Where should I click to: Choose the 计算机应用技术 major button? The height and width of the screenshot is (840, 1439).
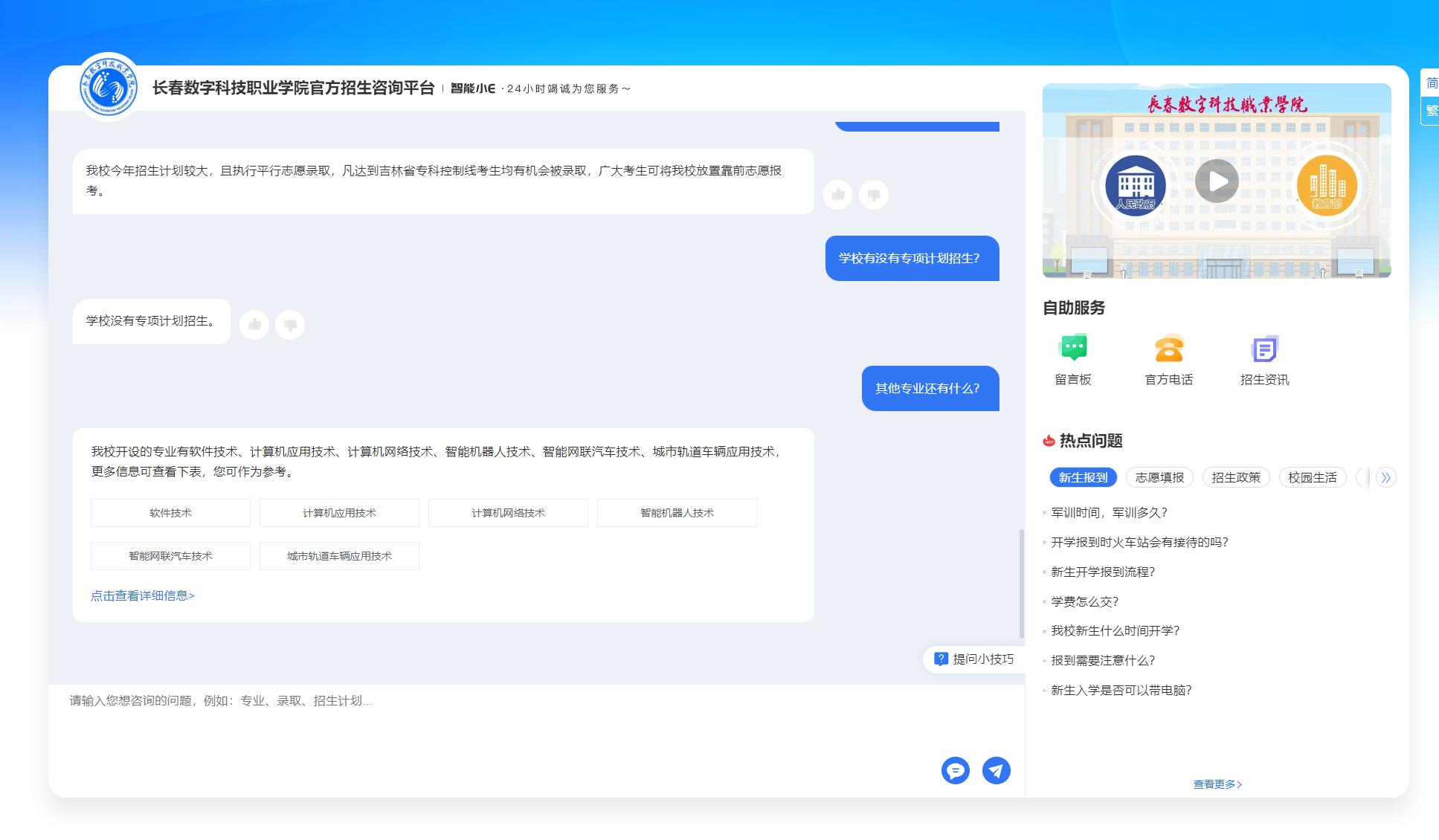(x=339, y=513)
